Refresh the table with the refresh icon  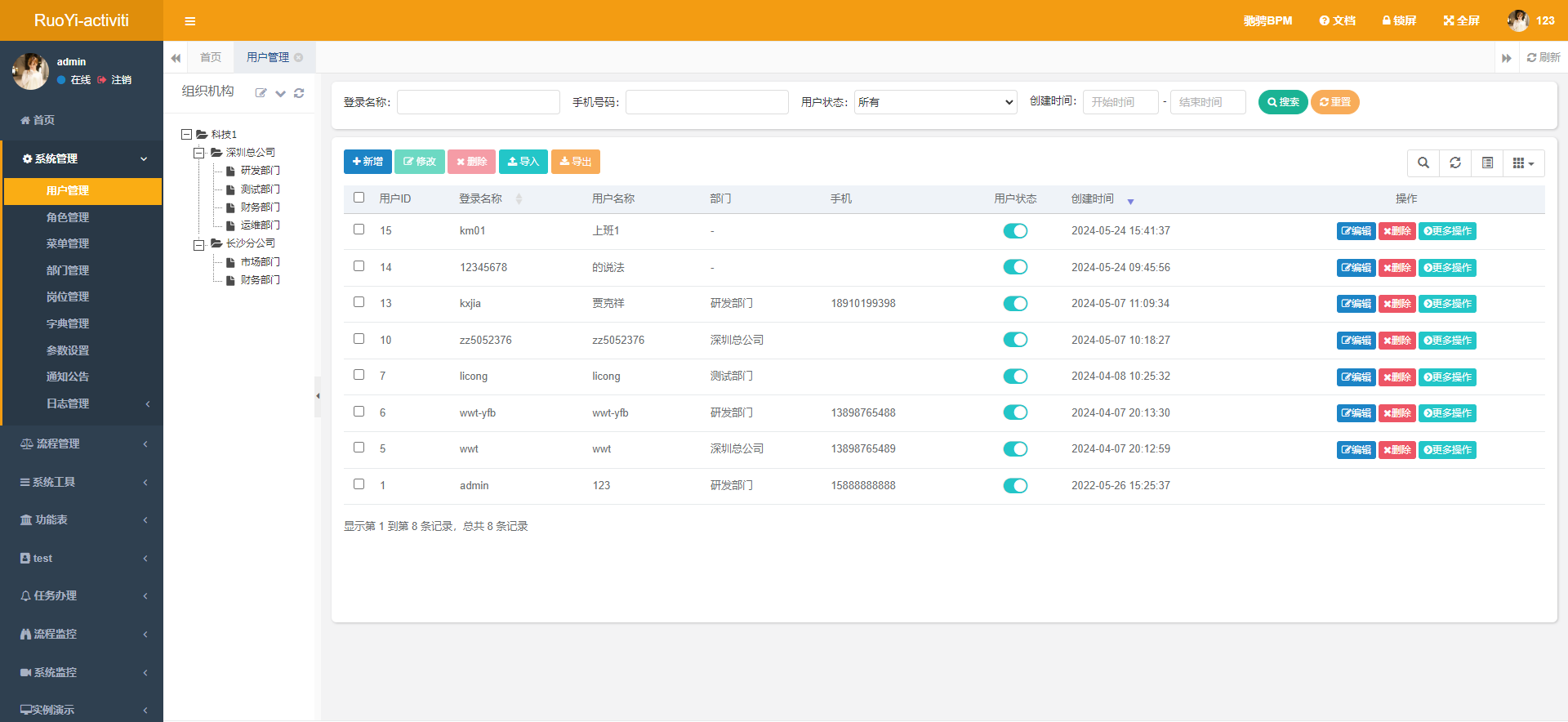tap(1455, 163)
